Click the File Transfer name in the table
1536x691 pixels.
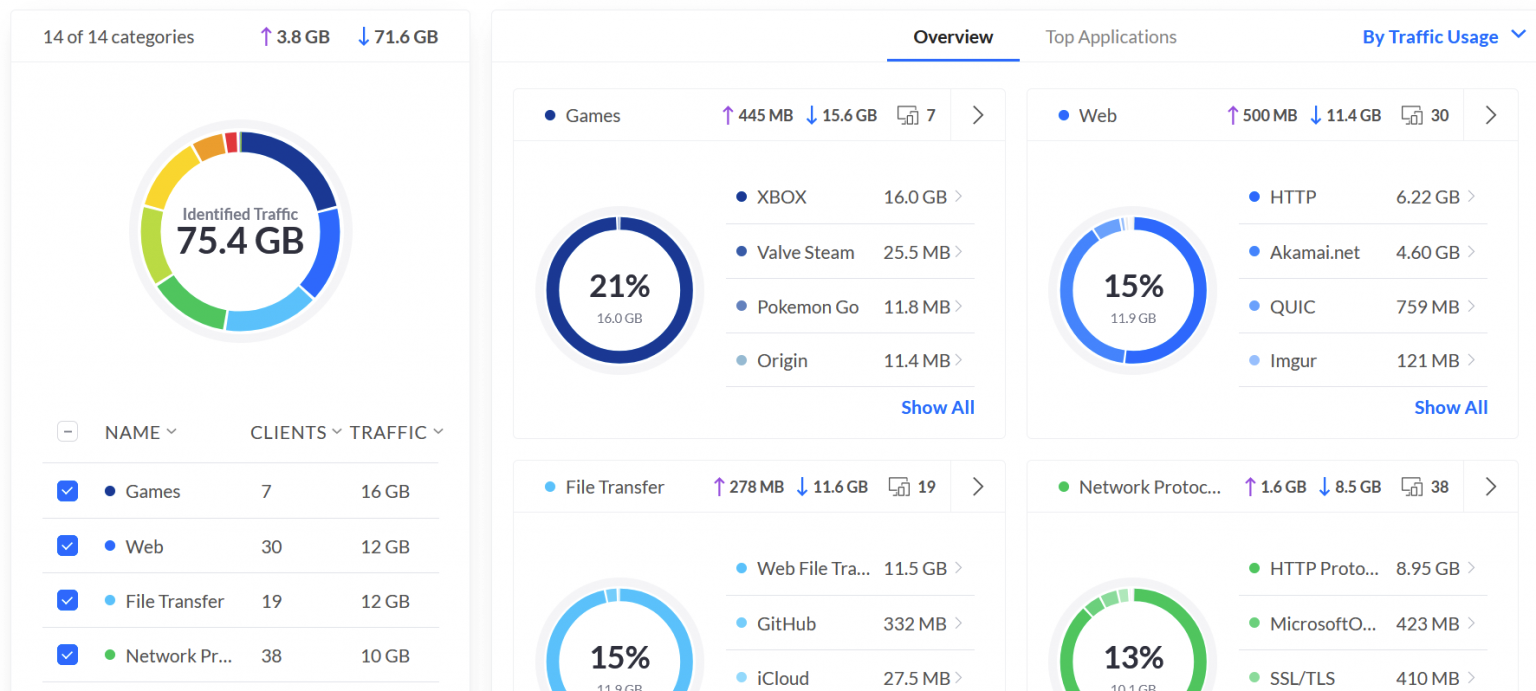tap(175, 602)
